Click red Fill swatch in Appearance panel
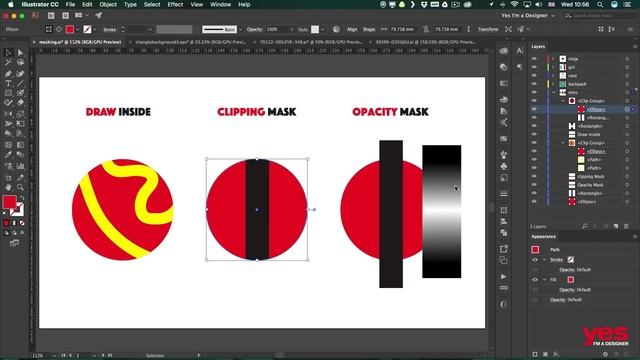The width and height of the screenshot is (640, 360). point(571,280)
